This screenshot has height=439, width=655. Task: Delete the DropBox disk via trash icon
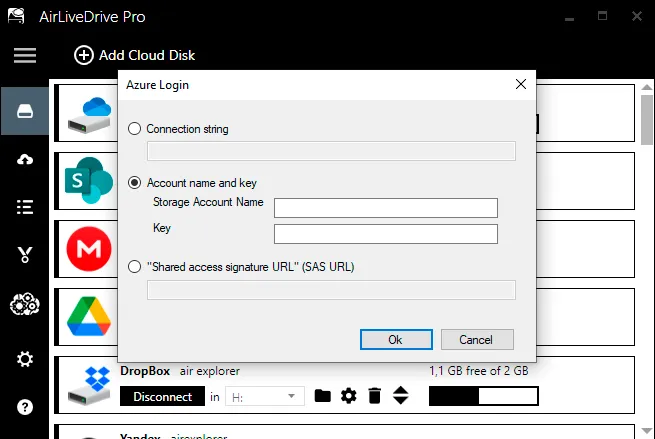(375, 396)
